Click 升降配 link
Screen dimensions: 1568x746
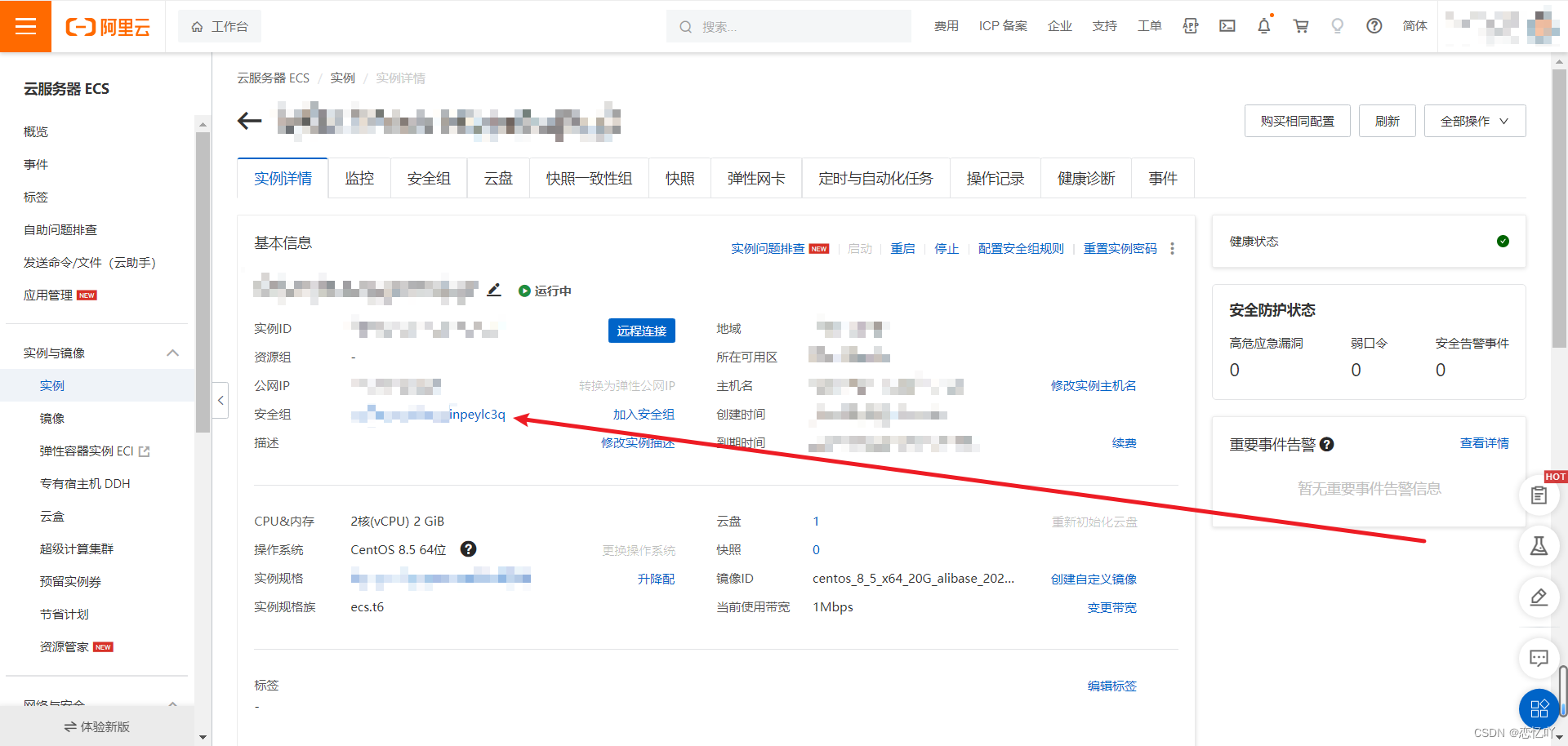(656, 579)
